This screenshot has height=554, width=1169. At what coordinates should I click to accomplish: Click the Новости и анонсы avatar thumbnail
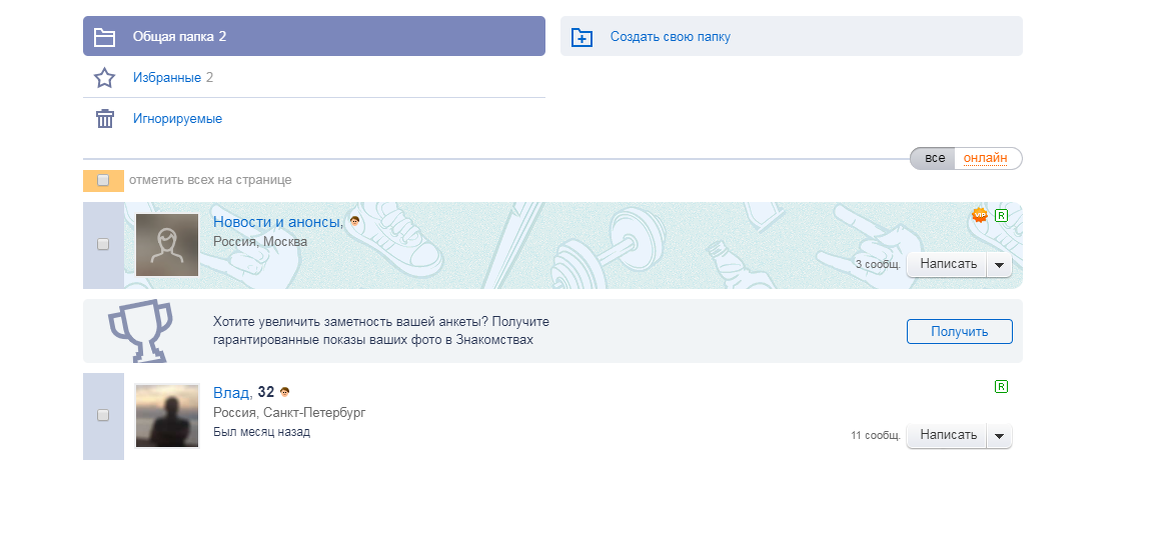point(167,245)
